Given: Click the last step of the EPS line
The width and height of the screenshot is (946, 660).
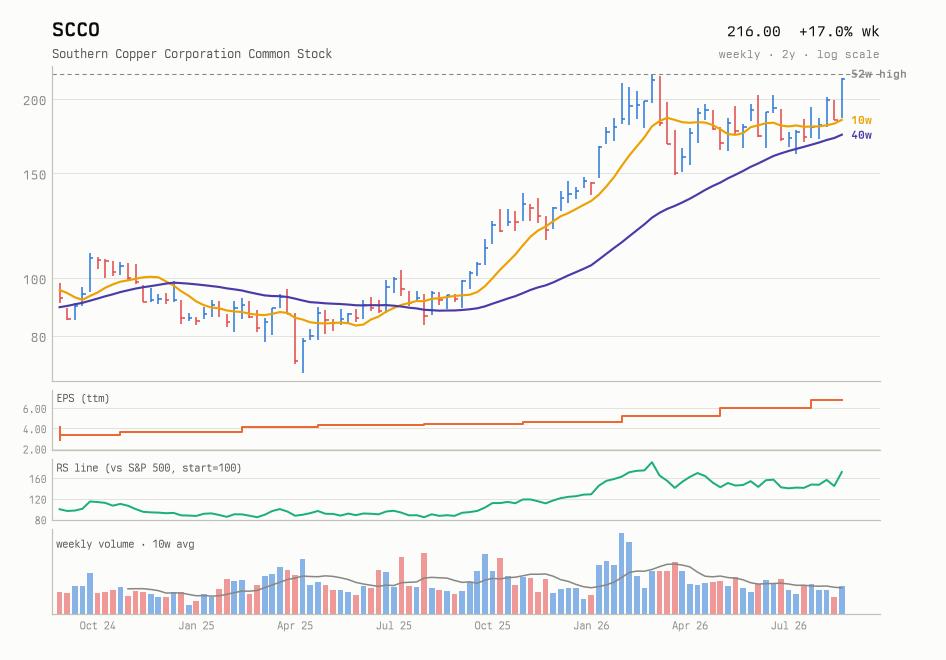Looking at the screenshot, I should [827, 400].
